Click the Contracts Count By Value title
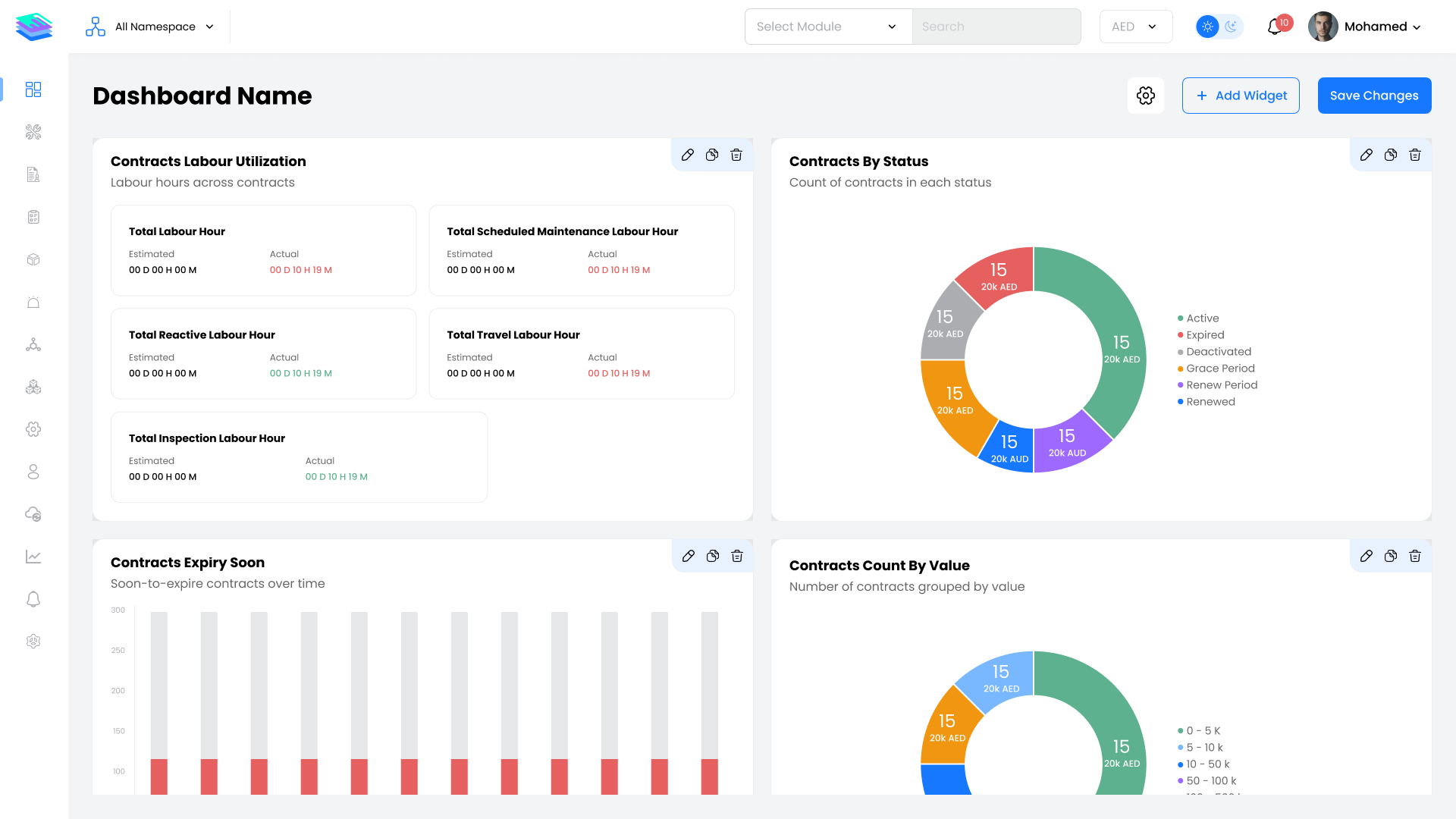This screenshot has width=1456, height=819. (x=880, y=566)
